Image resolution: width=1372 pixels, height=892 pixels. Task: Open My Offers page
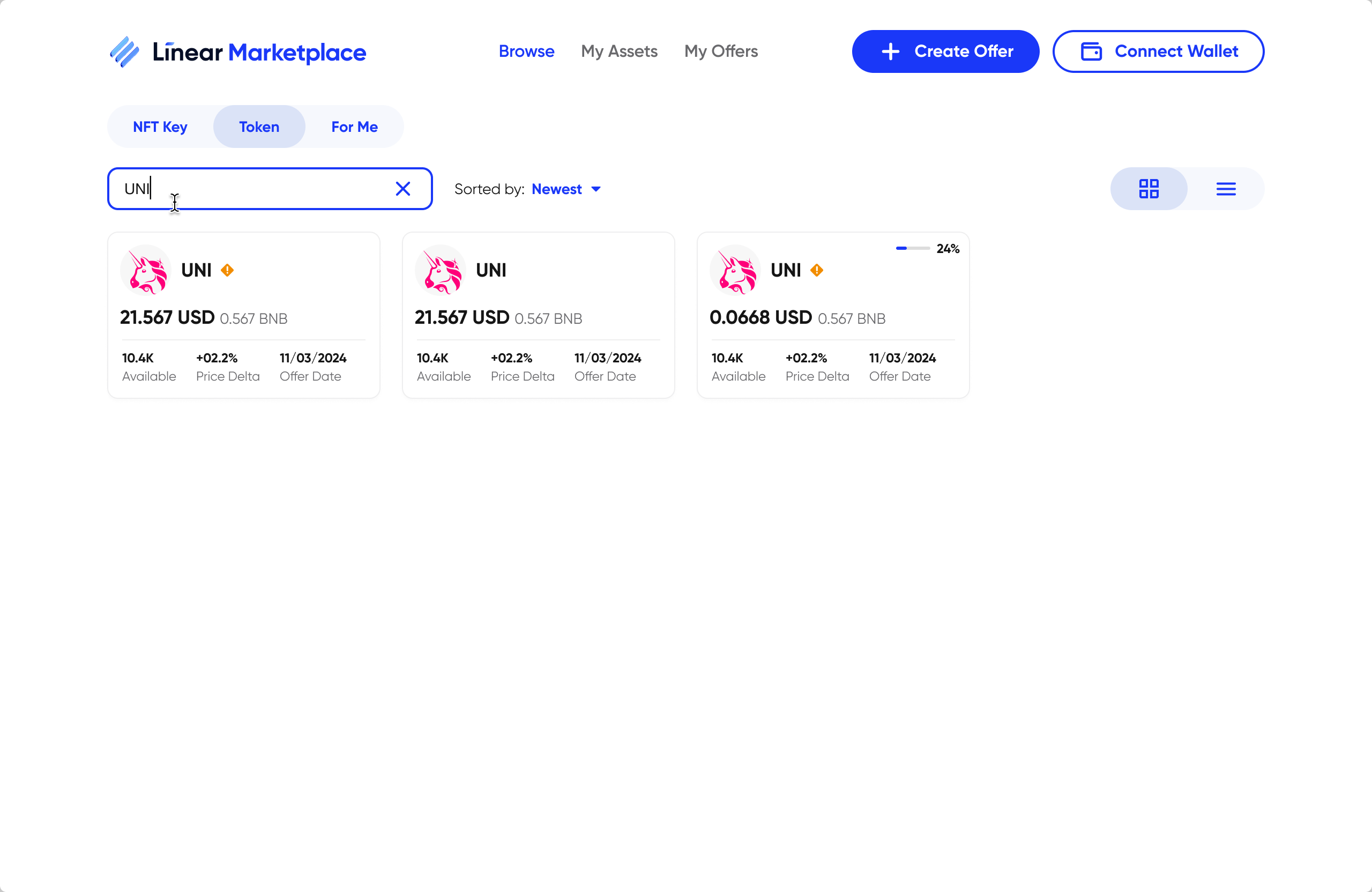[721, 51]
